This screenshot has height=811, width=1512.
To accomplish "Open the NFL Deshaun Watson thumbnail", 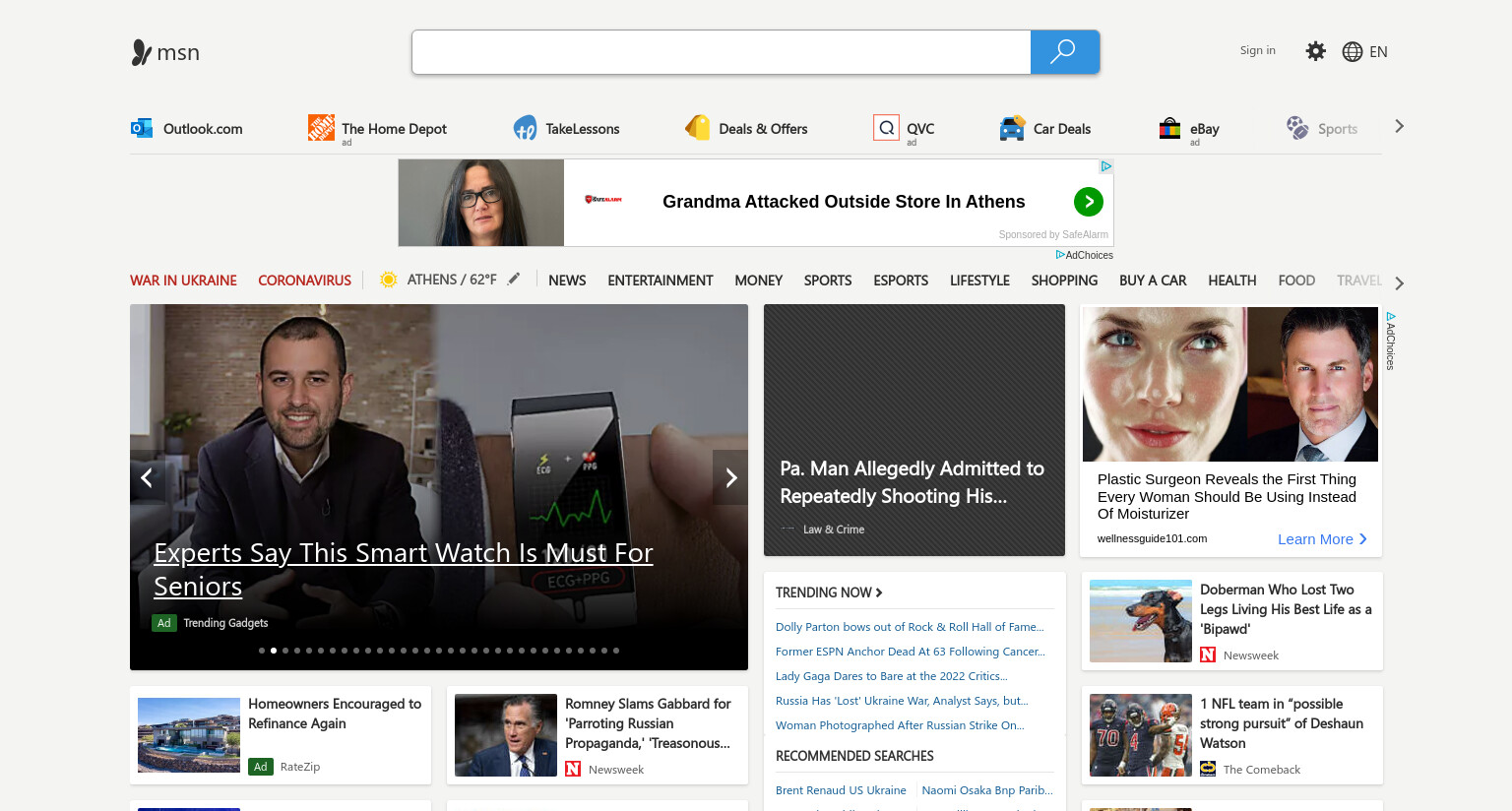I will [x=1141, y=735].
